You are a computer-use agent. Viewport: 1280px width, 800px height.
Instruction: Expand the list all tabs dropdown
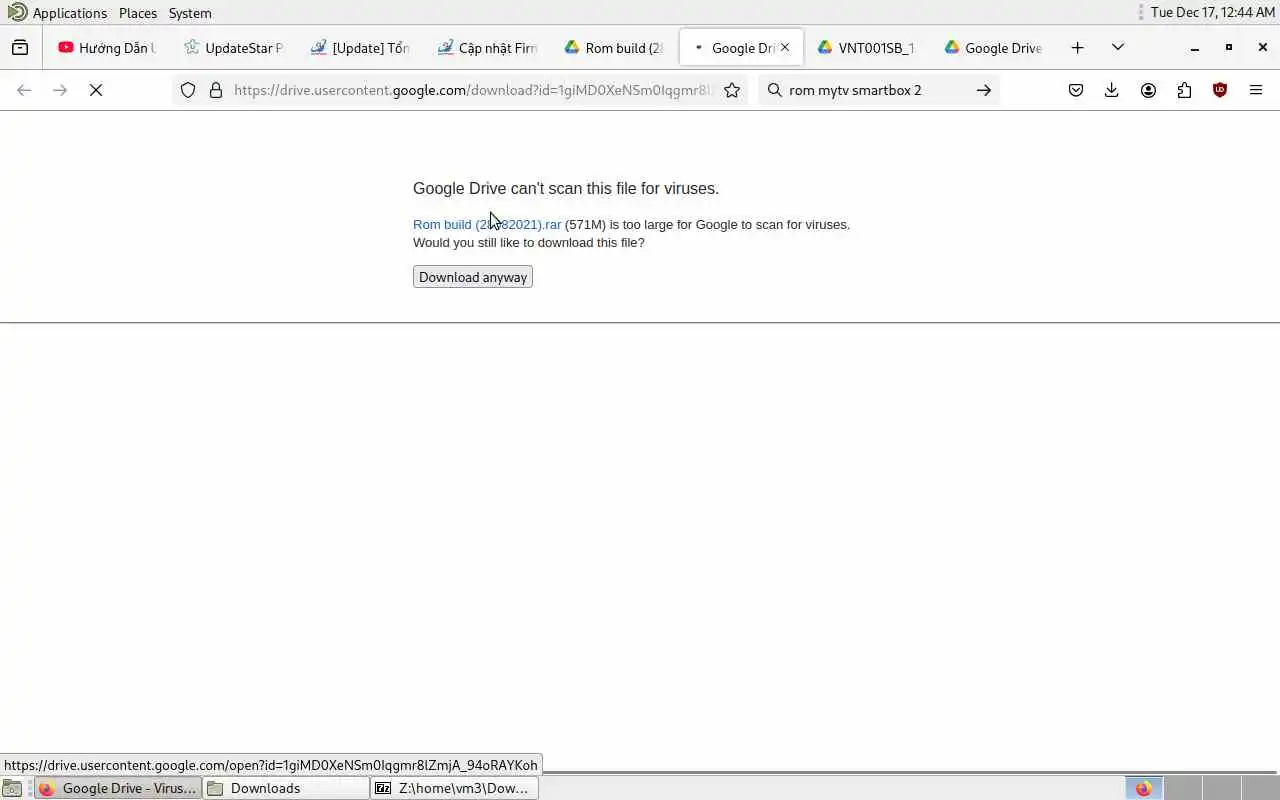pos(1118,47)
